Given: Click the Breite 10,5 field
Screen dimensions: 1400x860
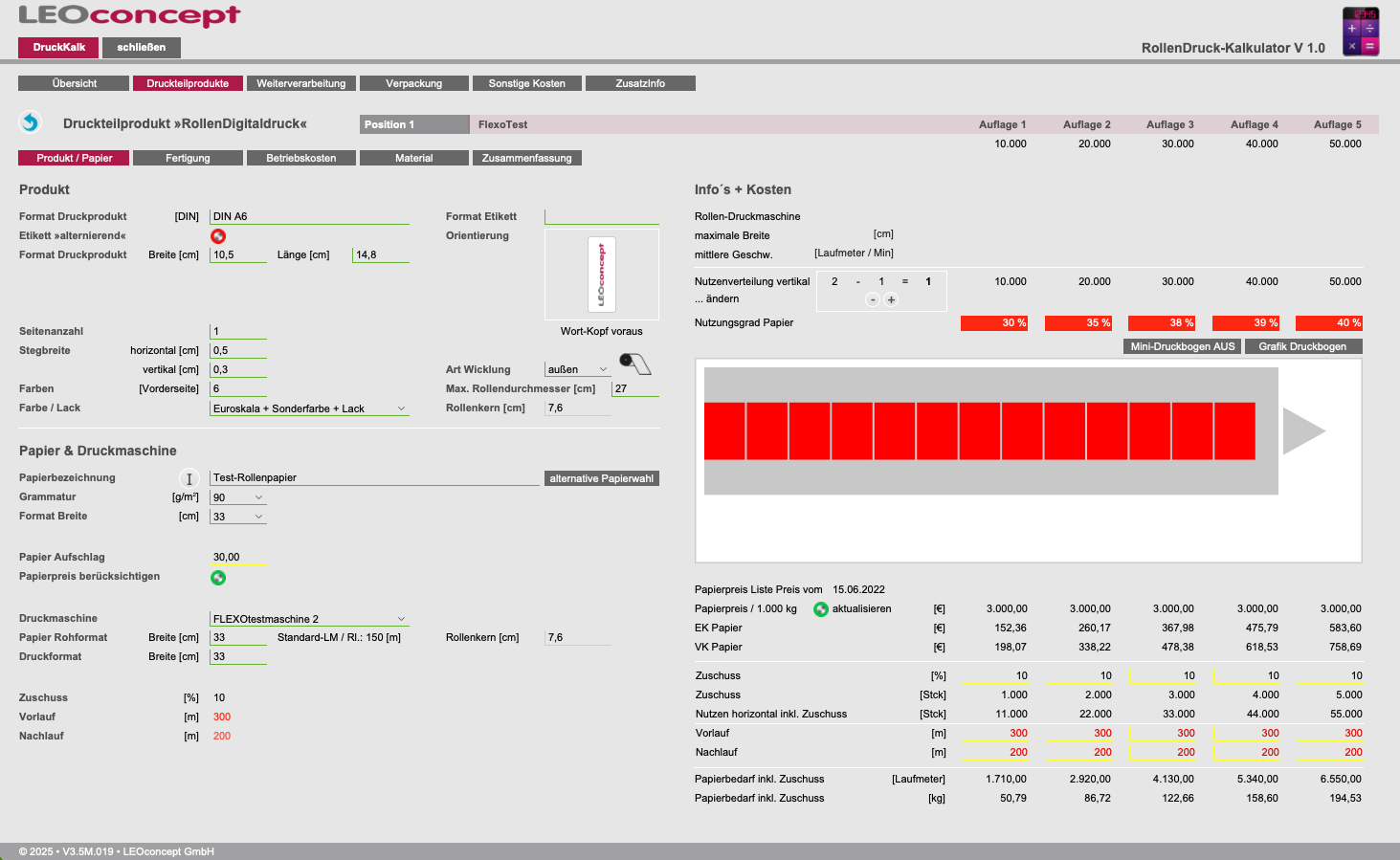Looking at the screenshot, I should (237, 254).
